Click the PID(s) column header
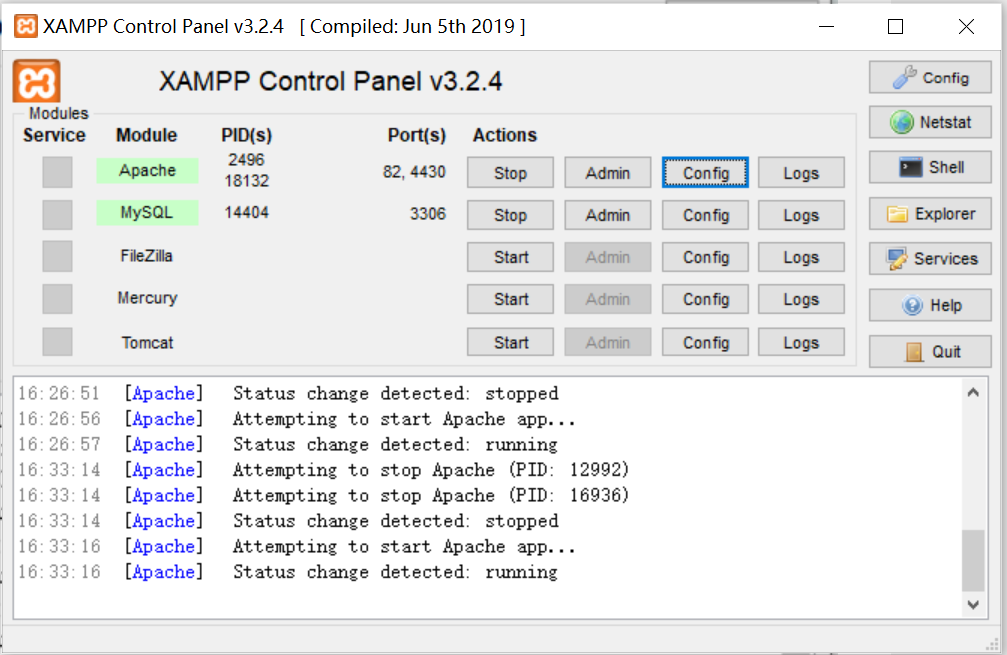This screenshot has width=1007, height=655. [247, 135]
